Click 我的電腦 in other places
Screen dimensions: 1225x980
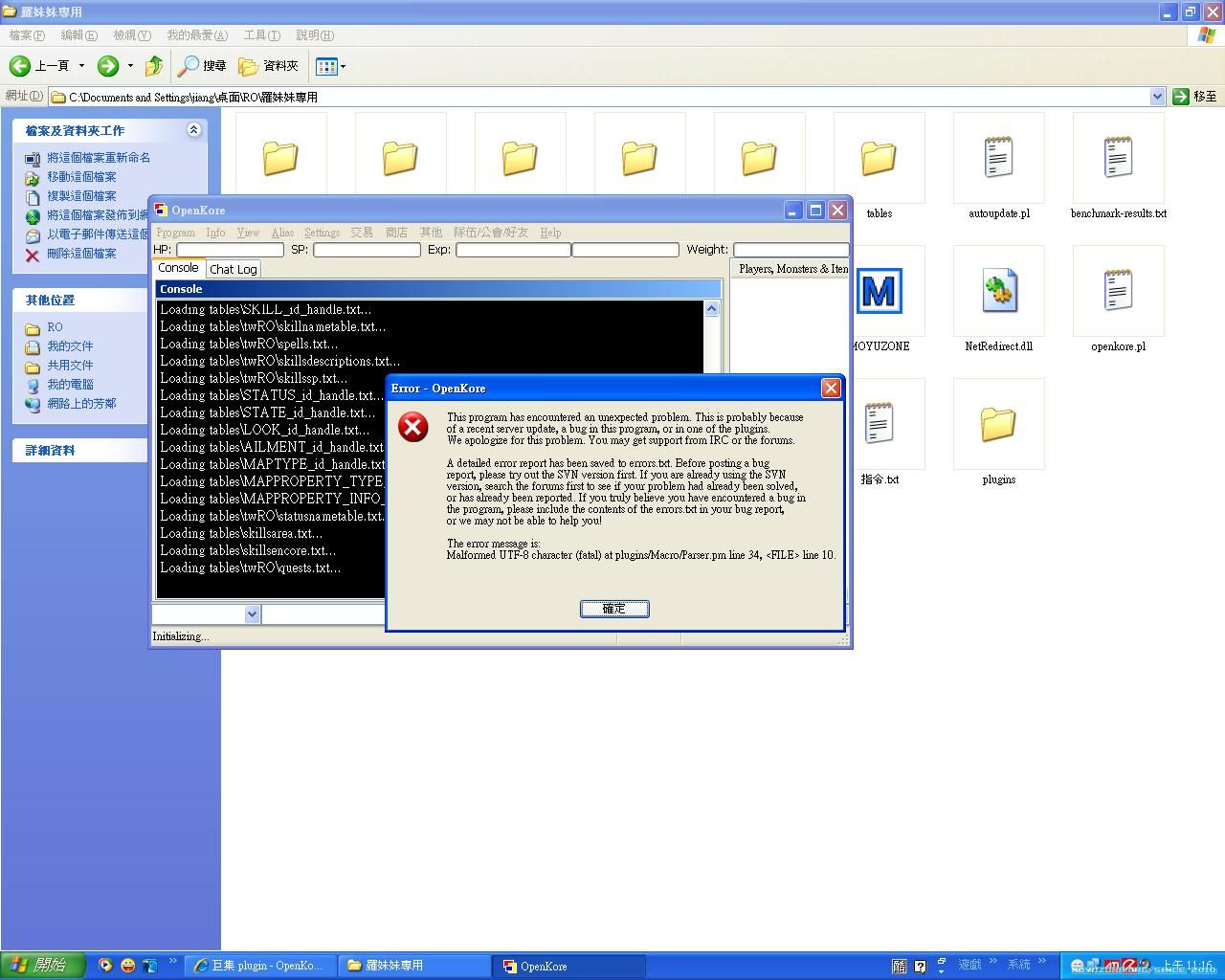coord(70,385)
